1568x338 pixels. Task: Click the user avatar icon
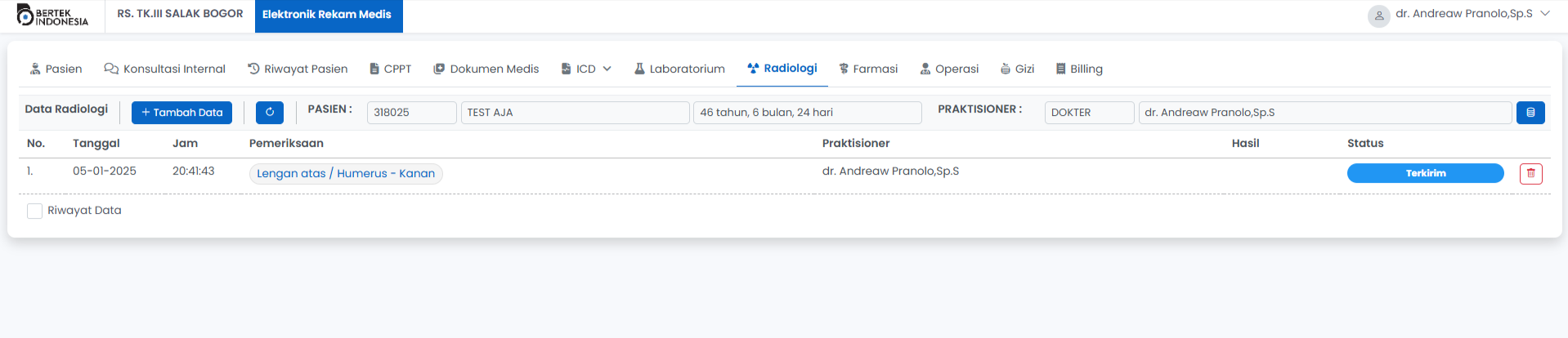[x=1378, y=16]
